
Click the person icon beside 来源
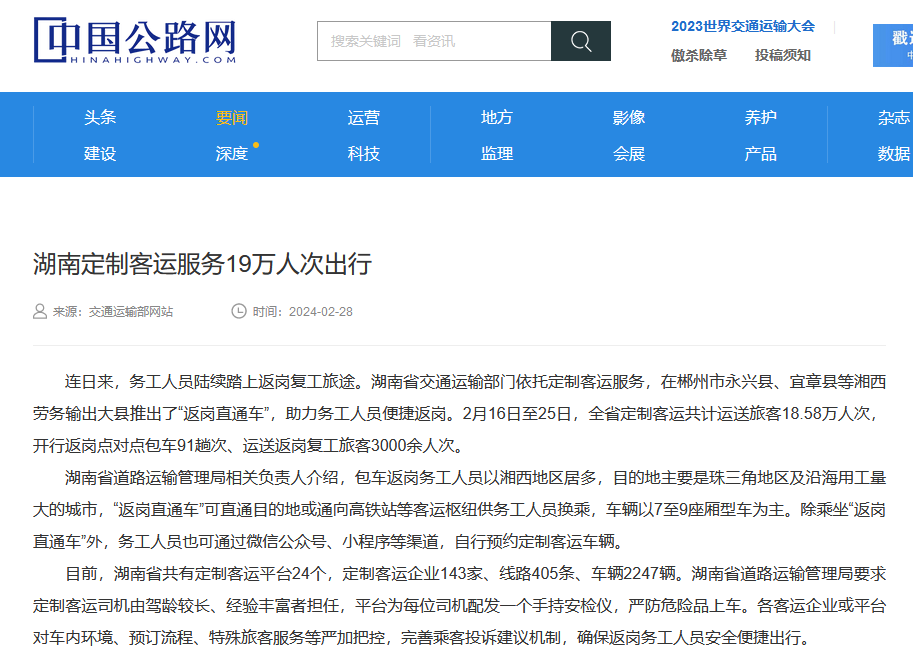[40, 311]
